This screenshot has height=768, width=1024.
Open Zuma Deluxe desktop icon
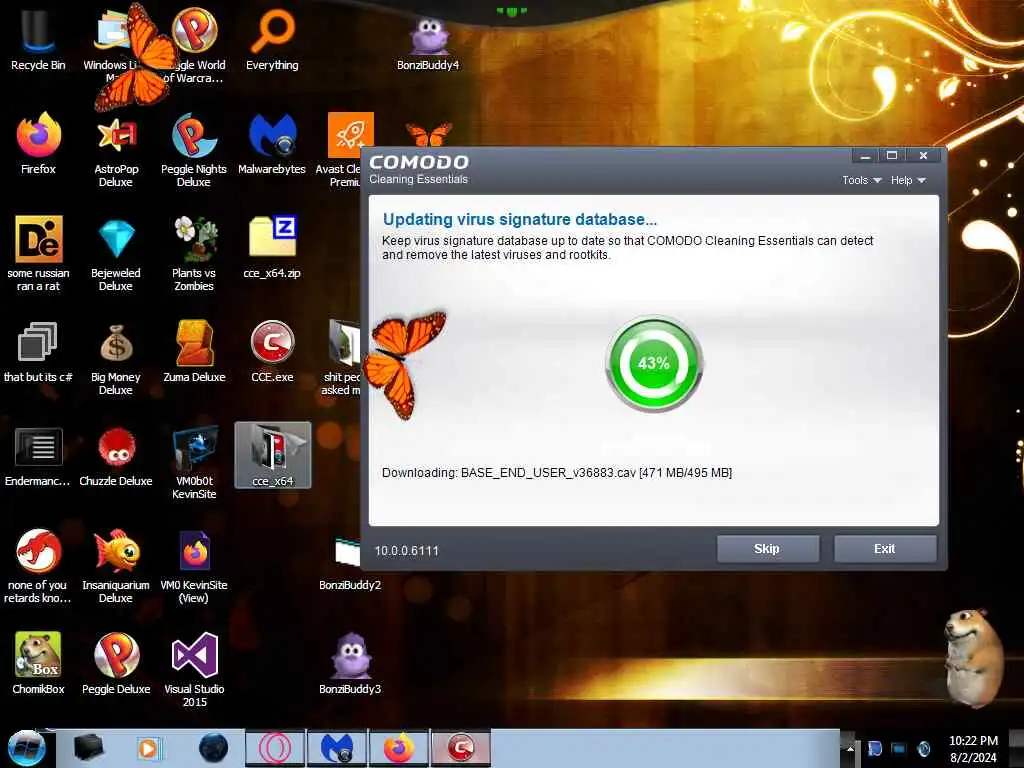[194, 351]
